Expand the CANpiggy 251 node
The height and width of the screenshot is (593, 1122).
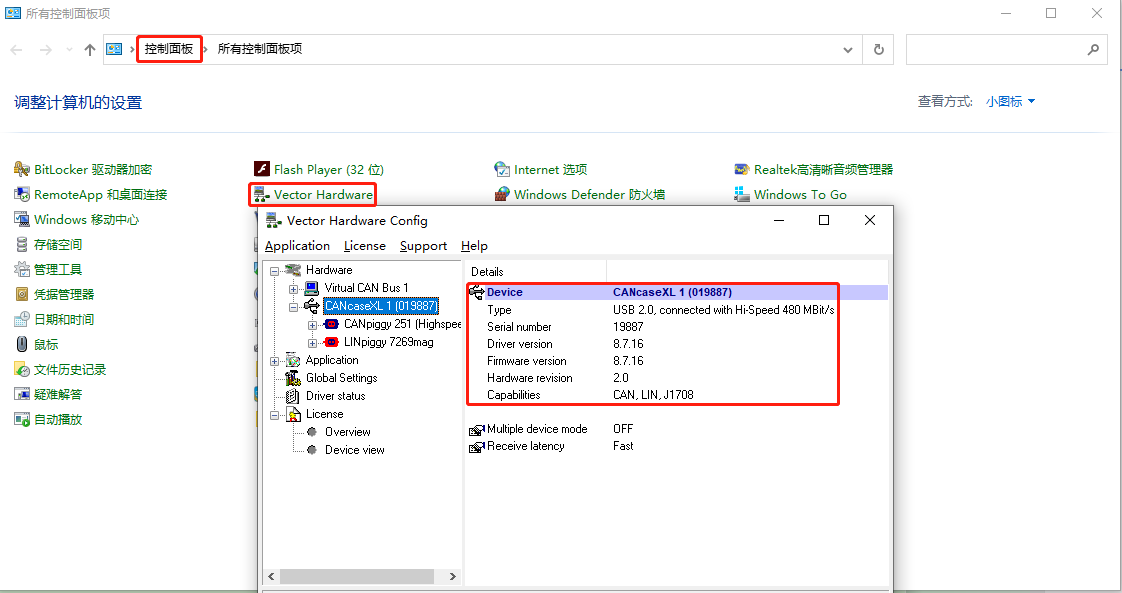312,325
